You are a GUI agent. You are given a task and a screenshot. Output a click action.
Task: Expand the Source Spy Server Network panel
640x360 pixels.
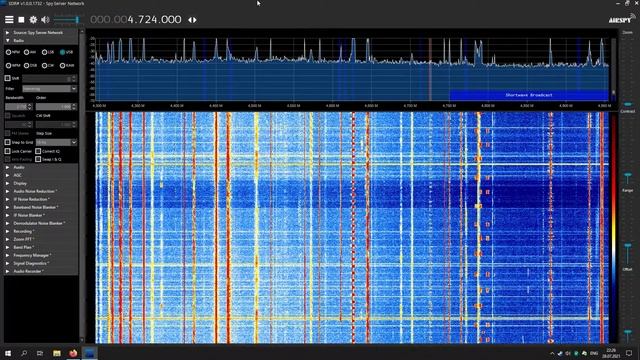pyautogui.click(x=41, y=32)
